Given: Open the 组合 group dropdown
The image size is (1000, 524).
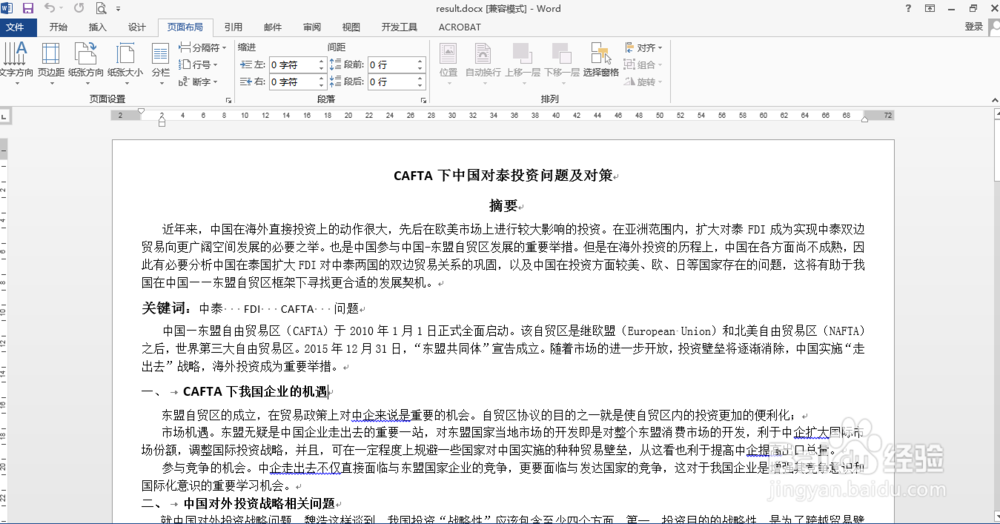Looking at the screenshot, I should pos(643,64).
